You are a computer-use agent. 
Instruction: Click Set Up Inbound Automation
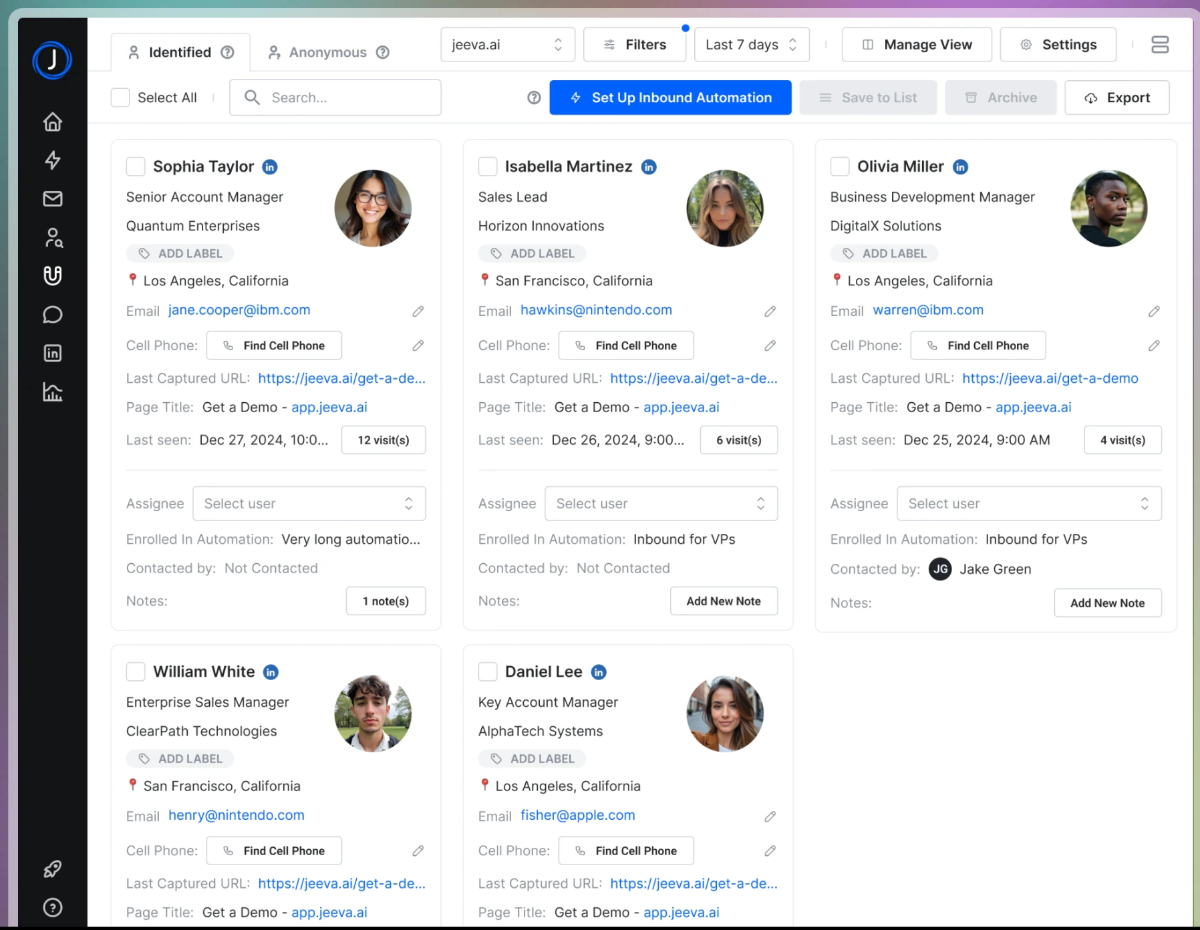point(670,97)
